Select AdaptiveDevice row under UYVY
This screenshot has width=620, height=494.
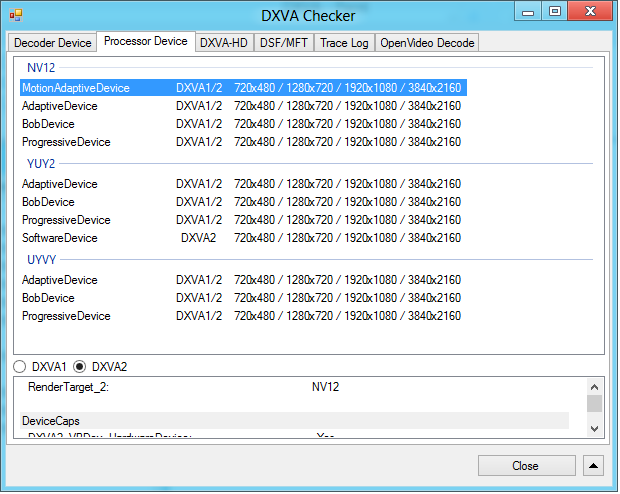[x=242, y=280]
